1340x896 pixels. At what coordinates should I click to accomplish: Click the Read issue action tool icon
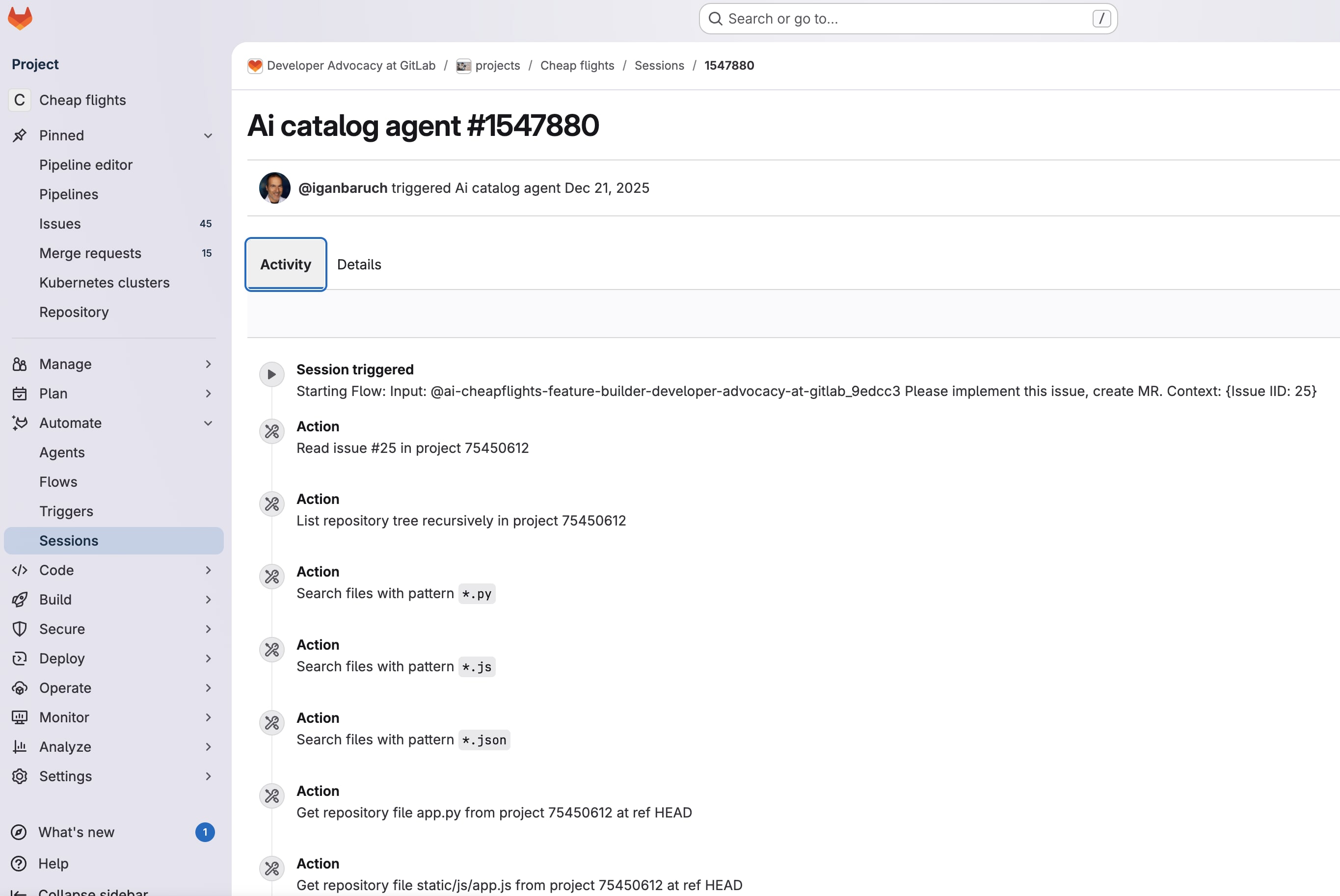[x=271, y=431]
